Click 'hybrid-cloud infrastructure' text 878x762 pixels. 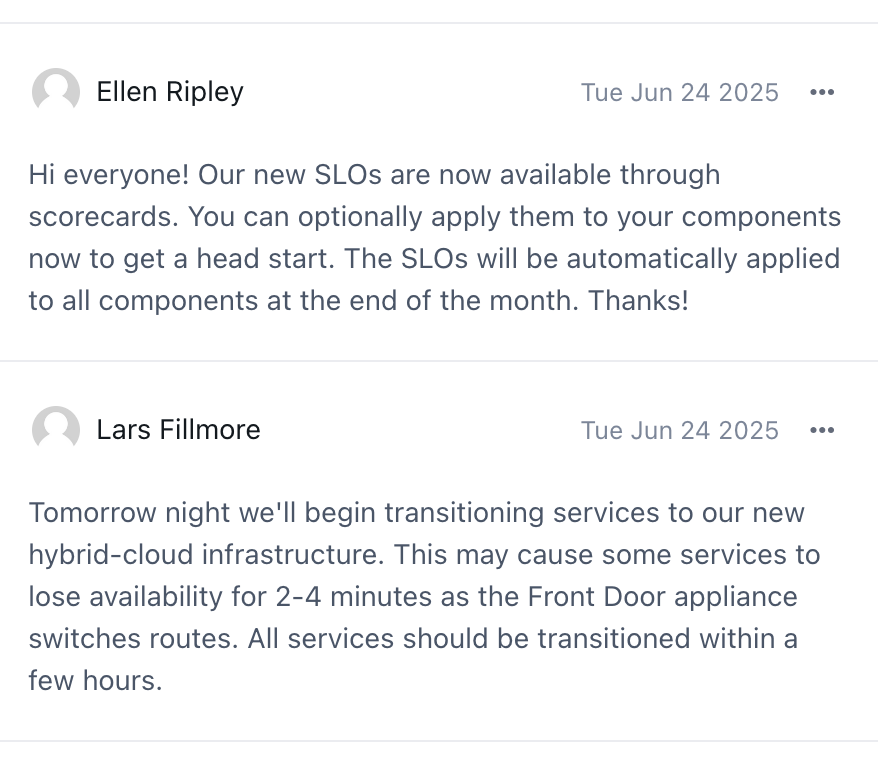click(x=206, y=555)
